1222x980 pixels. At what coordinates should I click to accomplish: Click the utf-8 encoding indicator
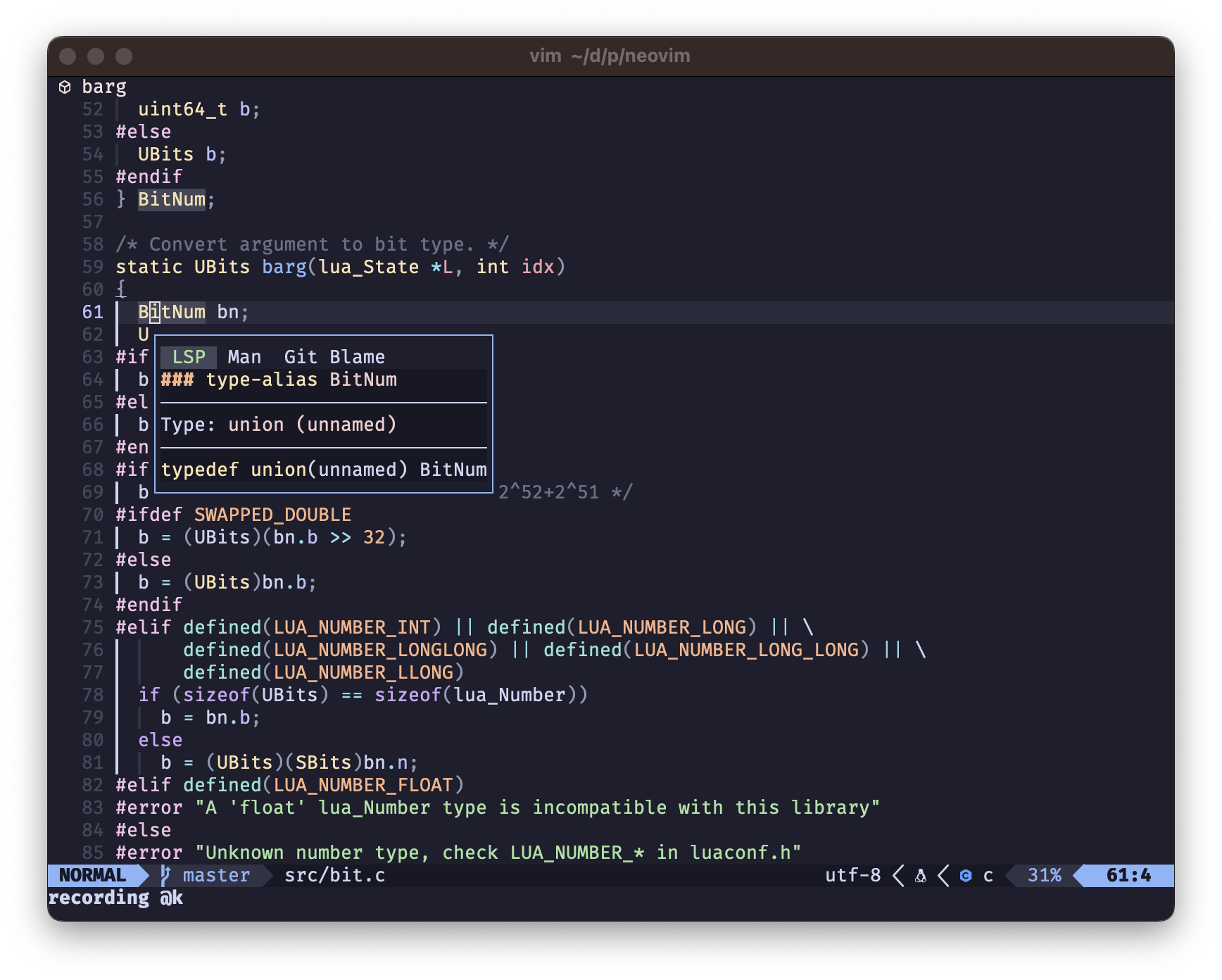point(852,875)
